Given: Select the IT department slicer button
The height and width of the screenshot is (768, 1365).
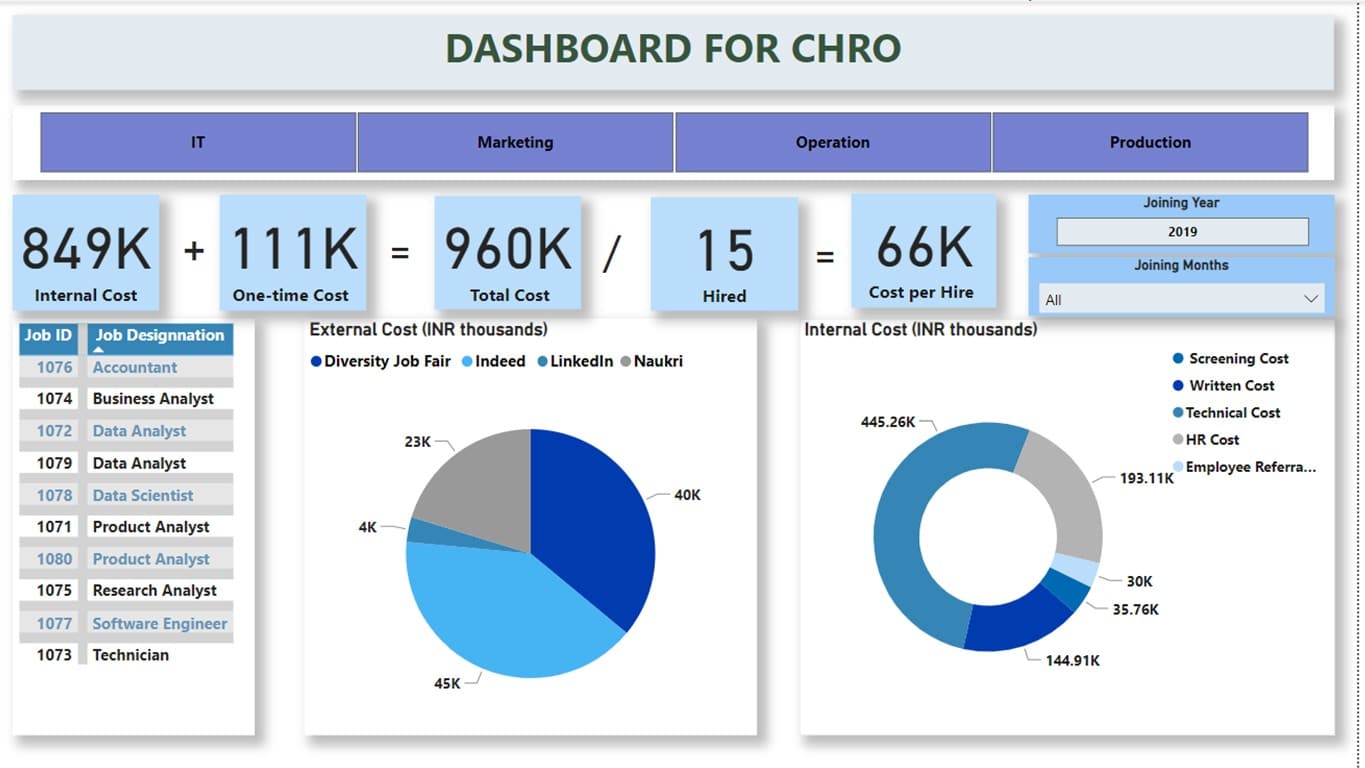Looking at the screenshot, I should pyautogui.click(x=198, y=142).
